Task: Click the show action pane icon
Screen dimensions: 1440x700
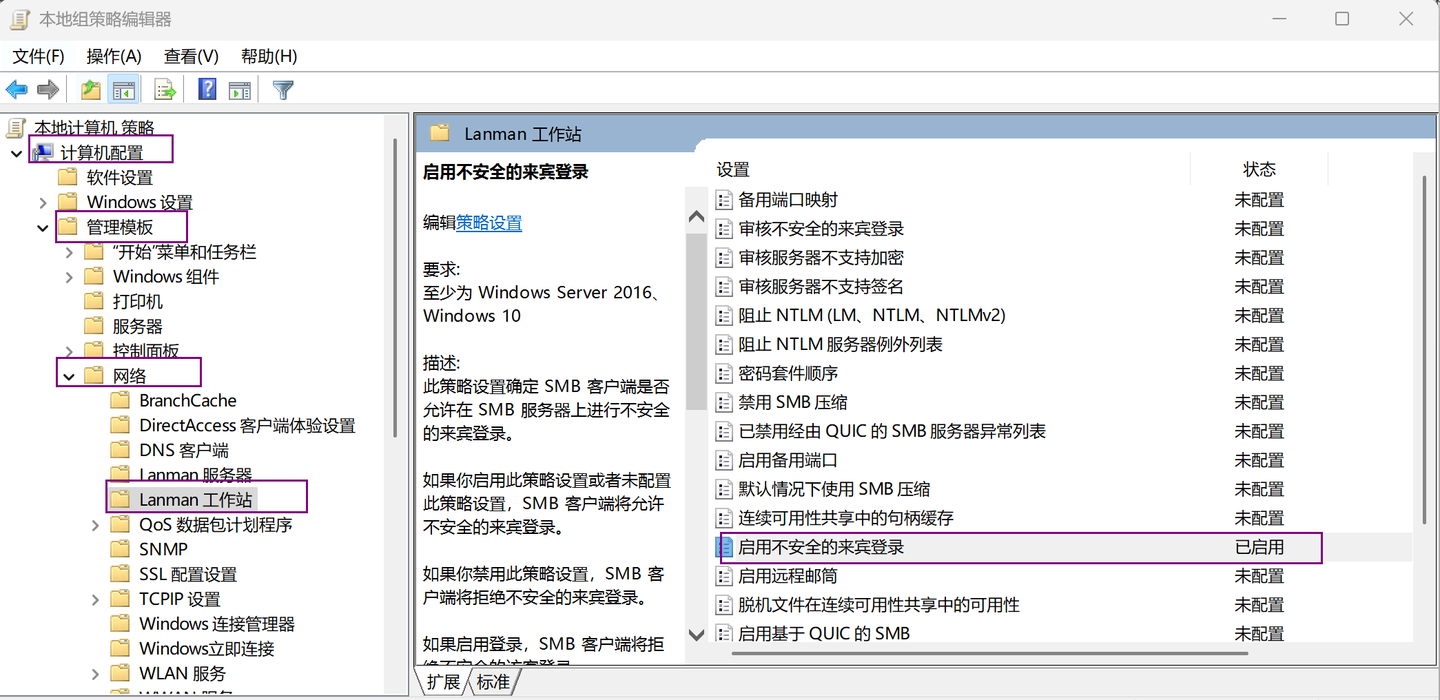Action: click(x=239, y=89)
